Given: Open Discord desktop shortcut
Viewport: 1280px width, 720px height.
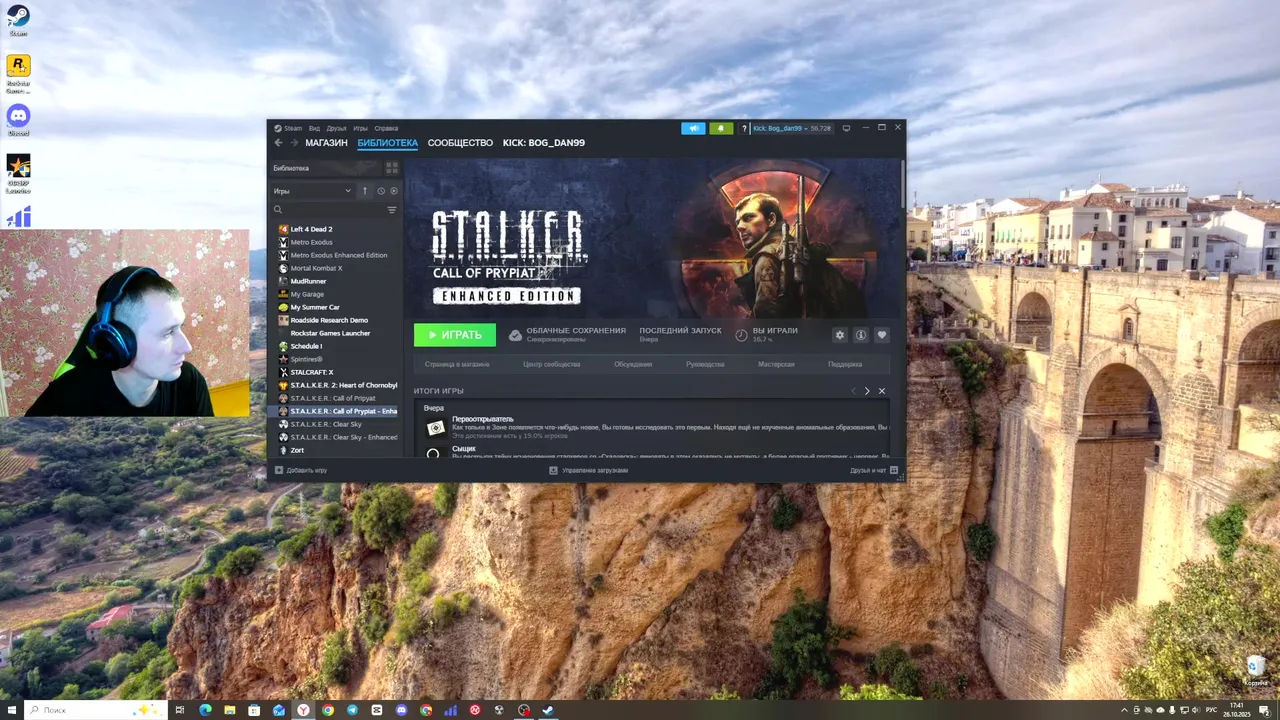Looking at the screenshot, I should pyautogui.click(x=18, y=119).
